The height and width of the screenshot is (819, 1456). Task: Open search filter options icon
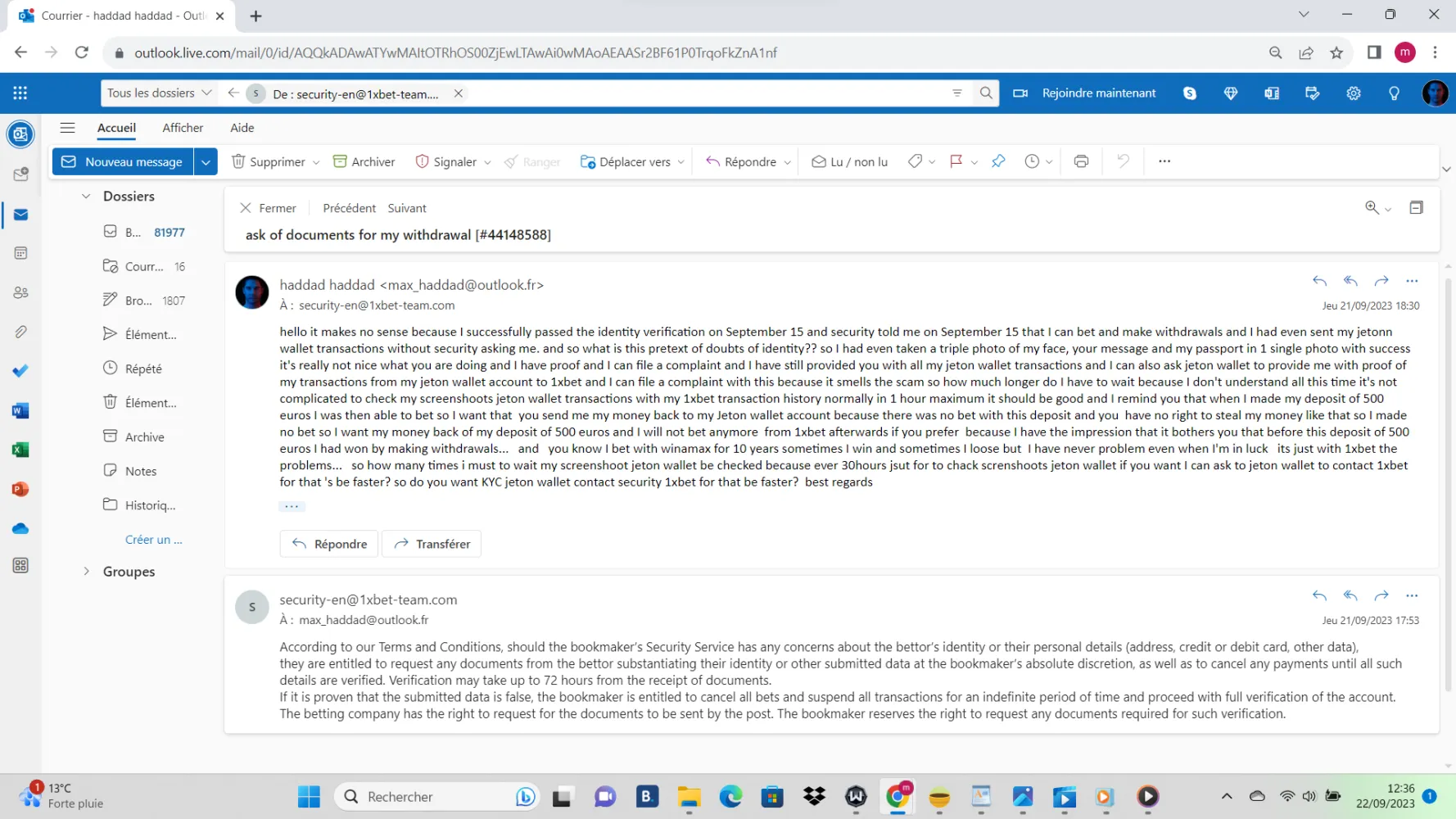click(x=956, y=93)
